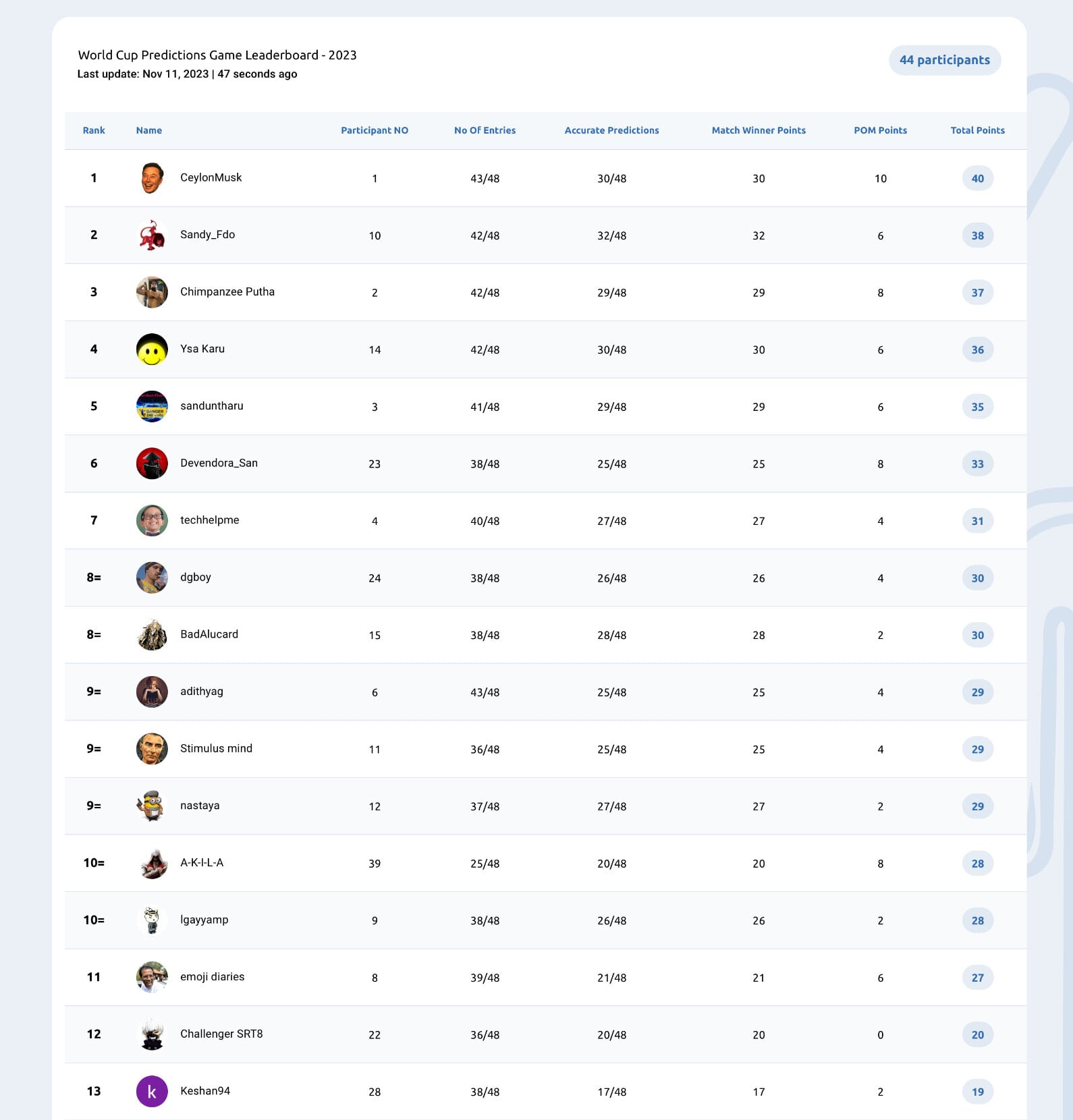Select A-K-I-L-A's assassin avatar
Viewport: 1073px width, 1120px height.
(152, 864)
